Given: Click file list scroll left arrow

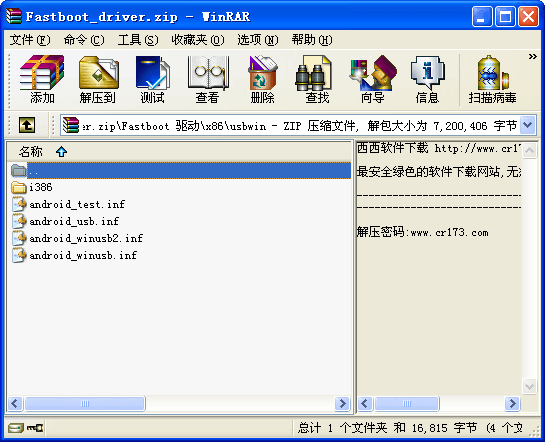Looking at the screenshot, I should [x=15, y=403].
